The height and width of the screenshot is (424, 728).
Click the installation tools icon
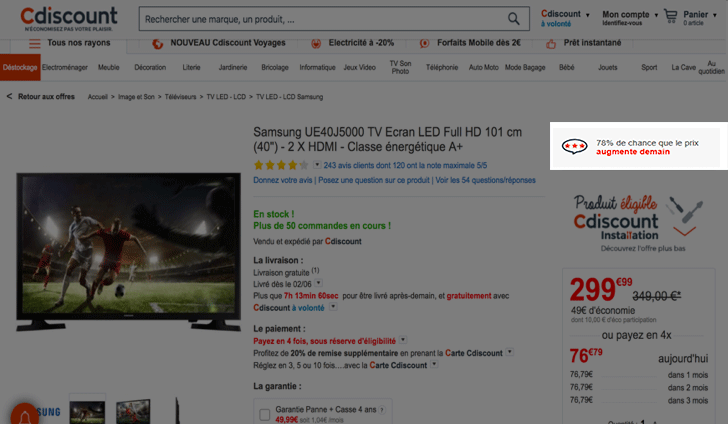[x=685, y=209]
